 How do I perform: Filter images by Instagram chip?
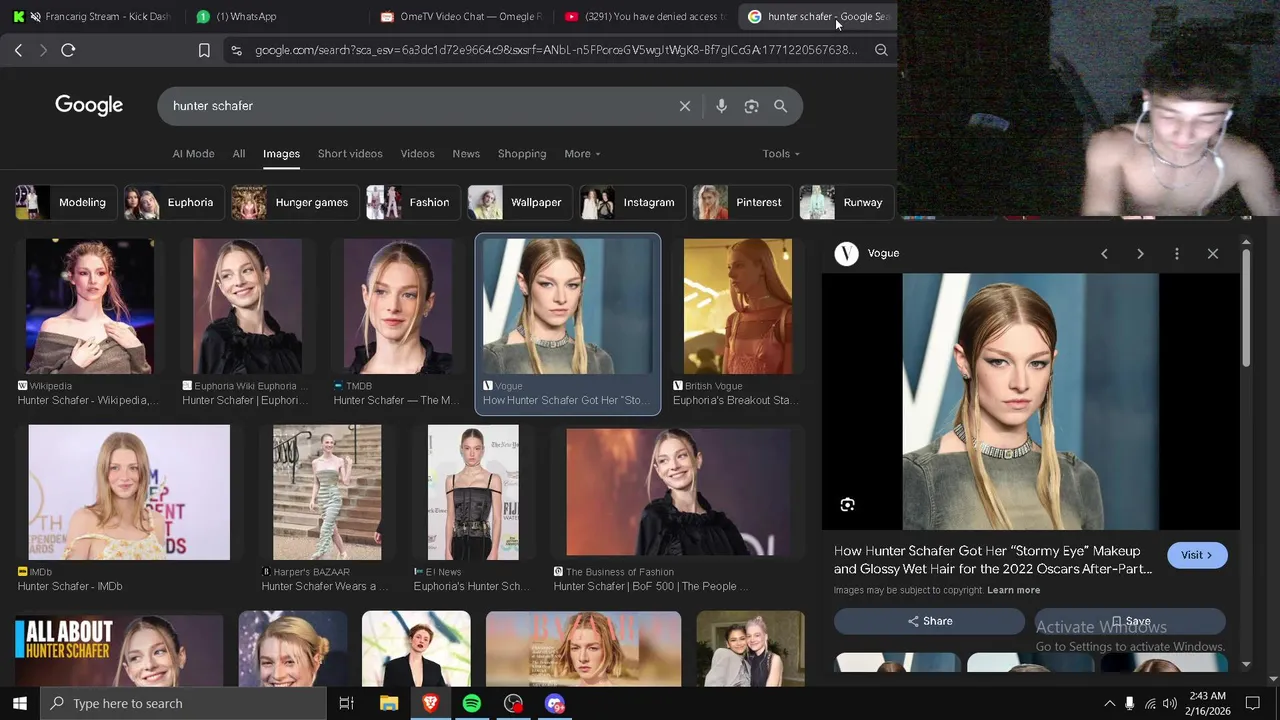click(632, 203)
